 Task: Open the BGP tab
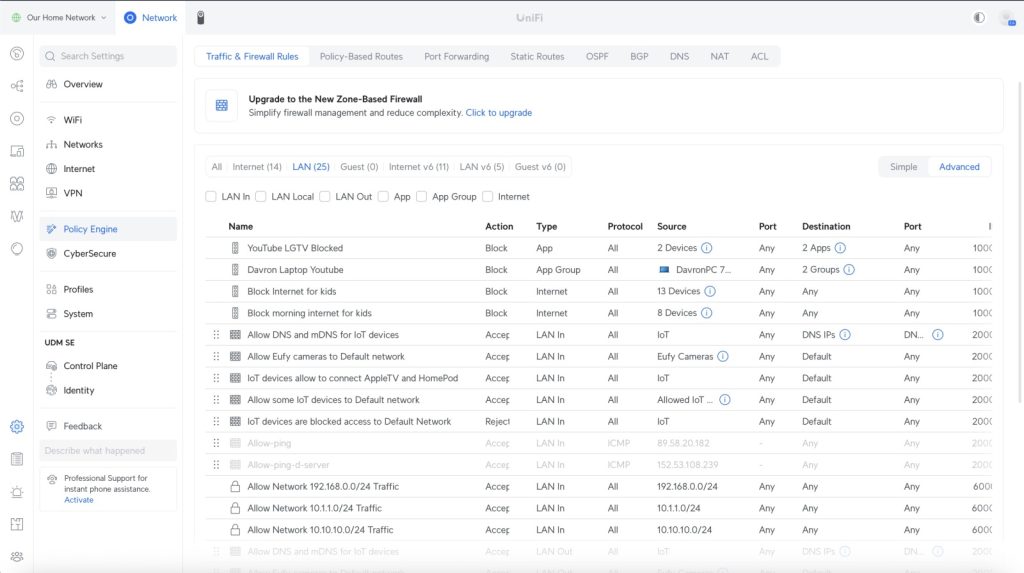tap(639, 57)
